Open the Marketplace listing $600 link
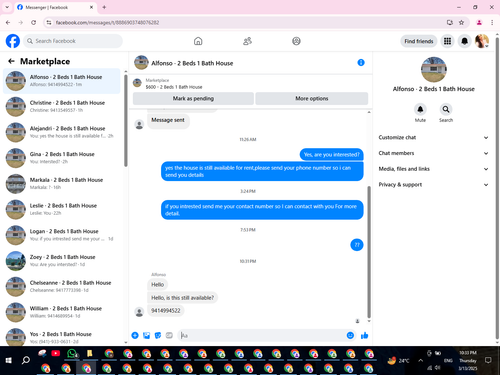This screenshot has height=375, width=500. pos(174,87)
